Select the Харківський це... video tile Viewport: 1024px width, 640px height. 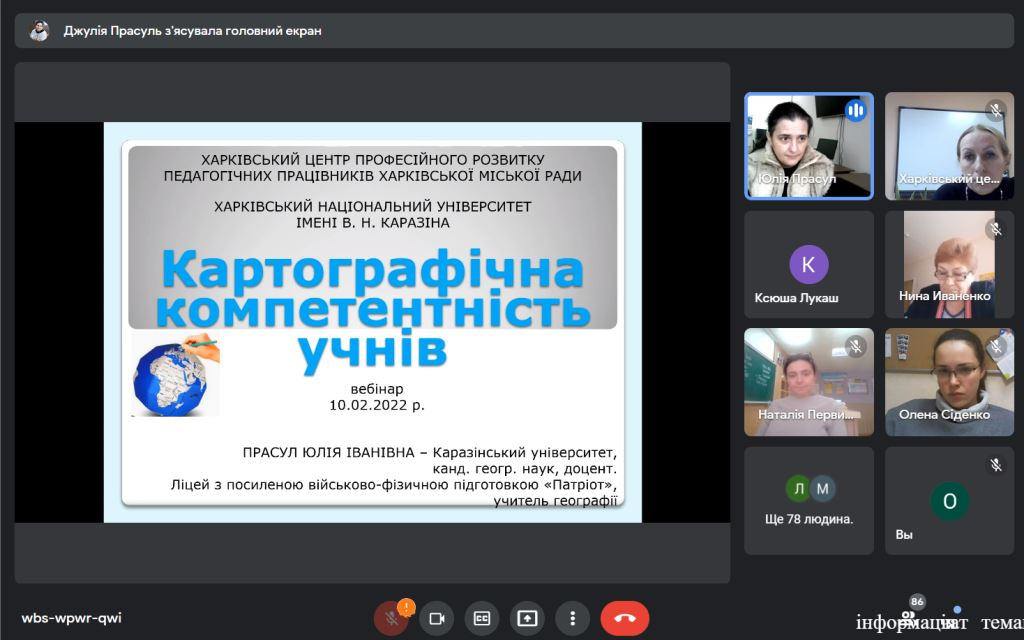click(950, 146)
